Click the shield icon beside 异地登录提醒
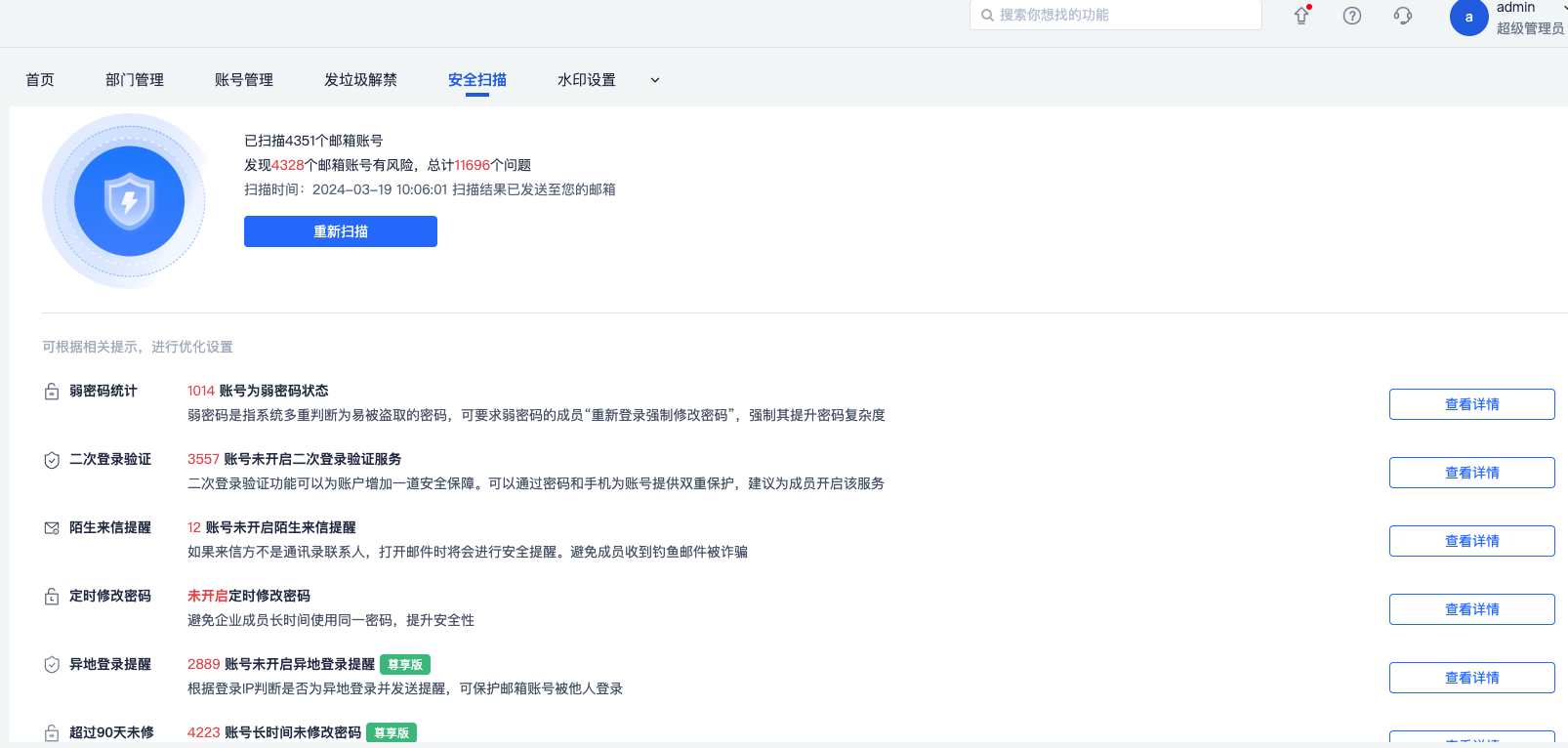Screen dimensions: 1568x748 pyautogui.click(x=52, y=665)
